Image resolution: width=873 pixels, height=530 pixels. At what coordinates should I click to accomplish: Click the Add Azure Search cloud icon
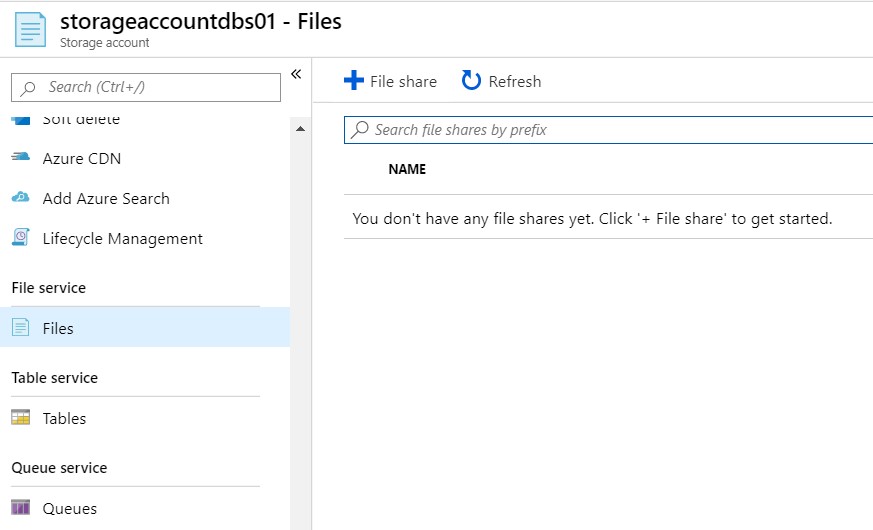pyautogui.click(x=21, y=197)
